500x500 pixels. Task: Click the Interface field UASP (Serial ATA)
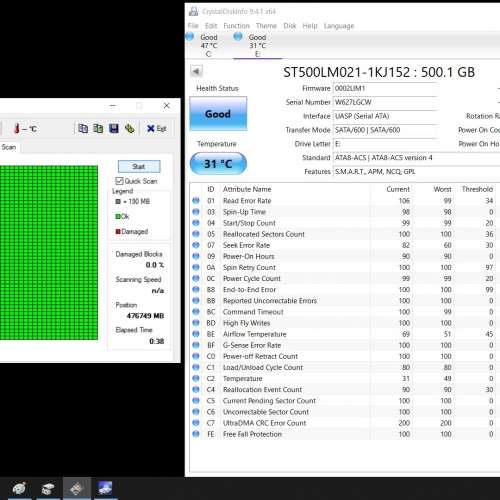pos(385,116)
